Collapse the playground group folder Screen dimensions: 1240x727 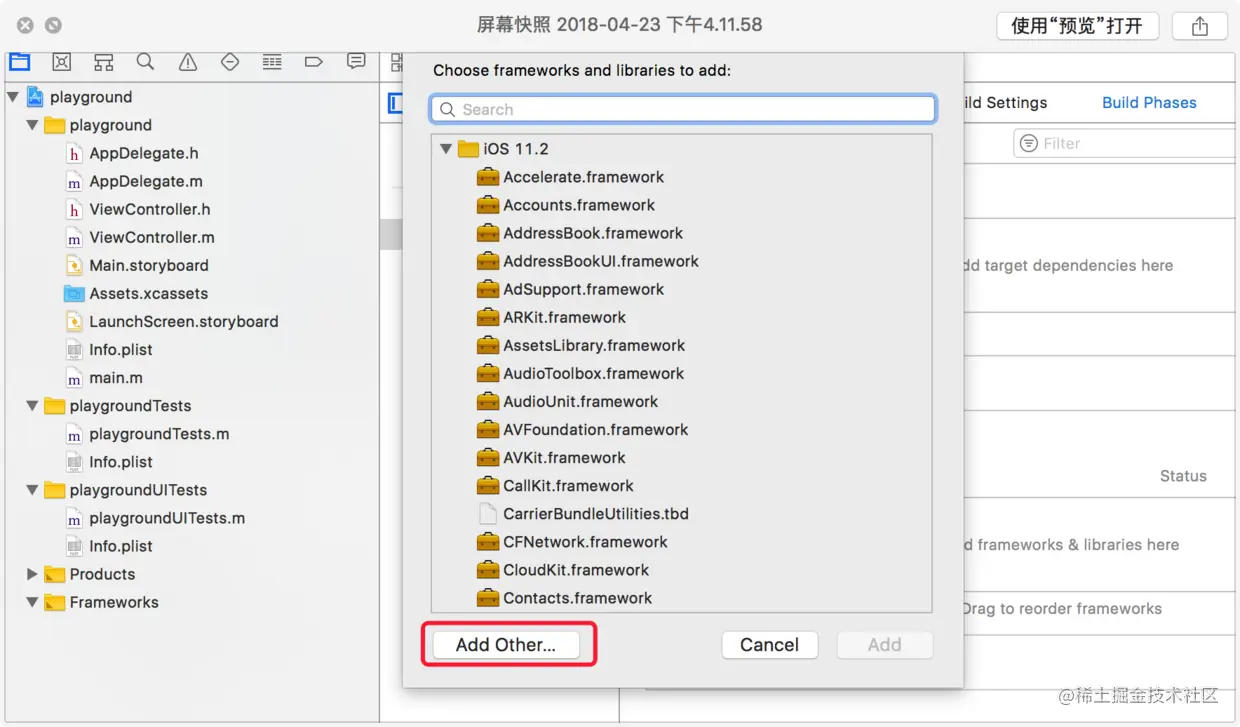coord(33,125)
